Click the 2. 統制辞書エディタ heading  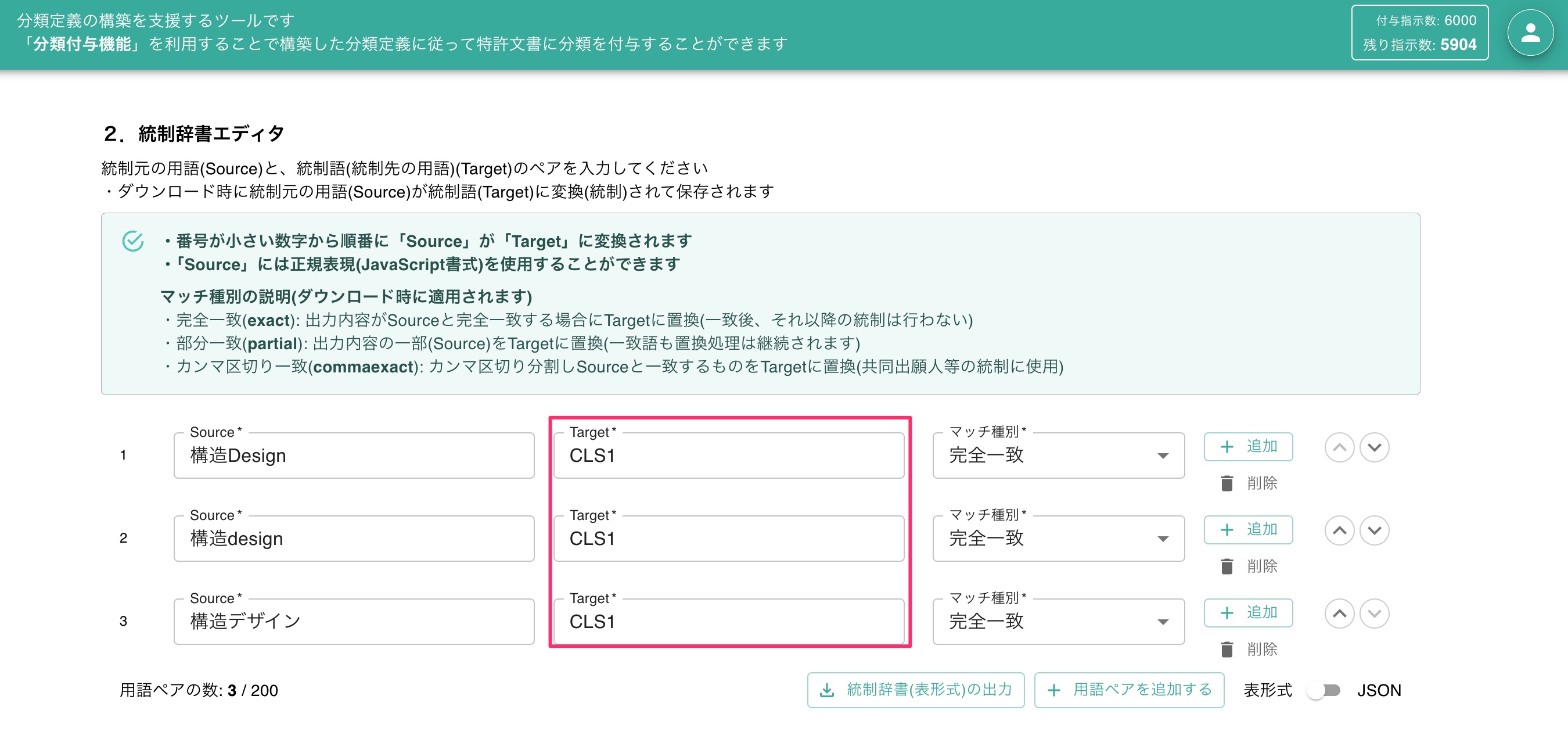(193, 134)
